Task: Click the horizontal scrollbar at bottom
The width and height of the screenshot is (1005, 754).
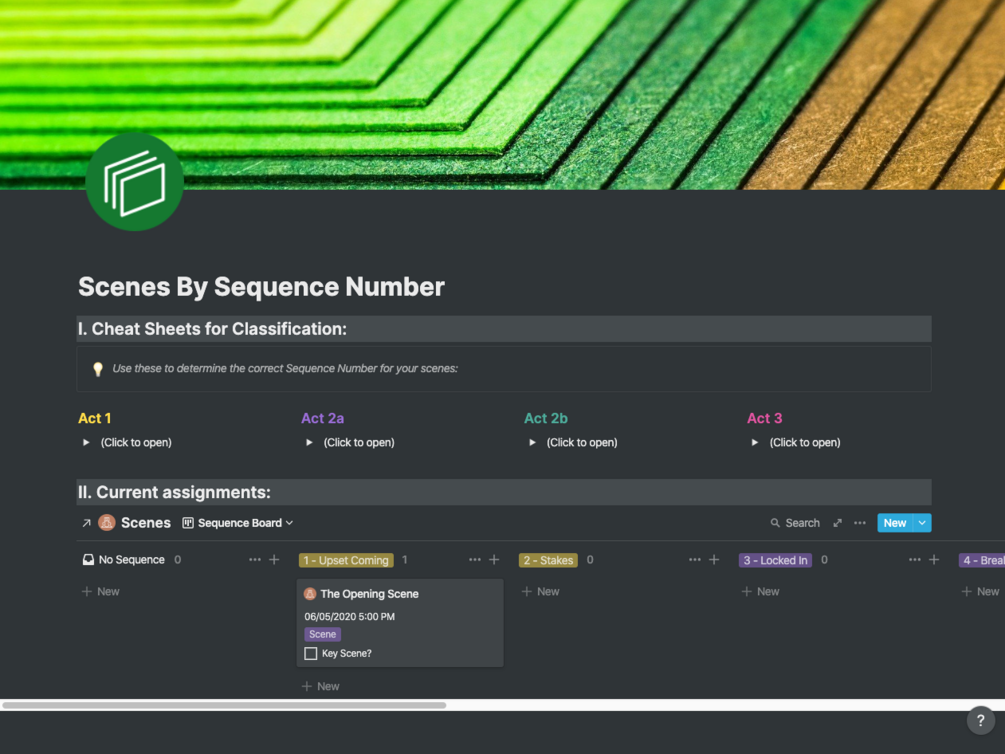Action: [224, 705]
